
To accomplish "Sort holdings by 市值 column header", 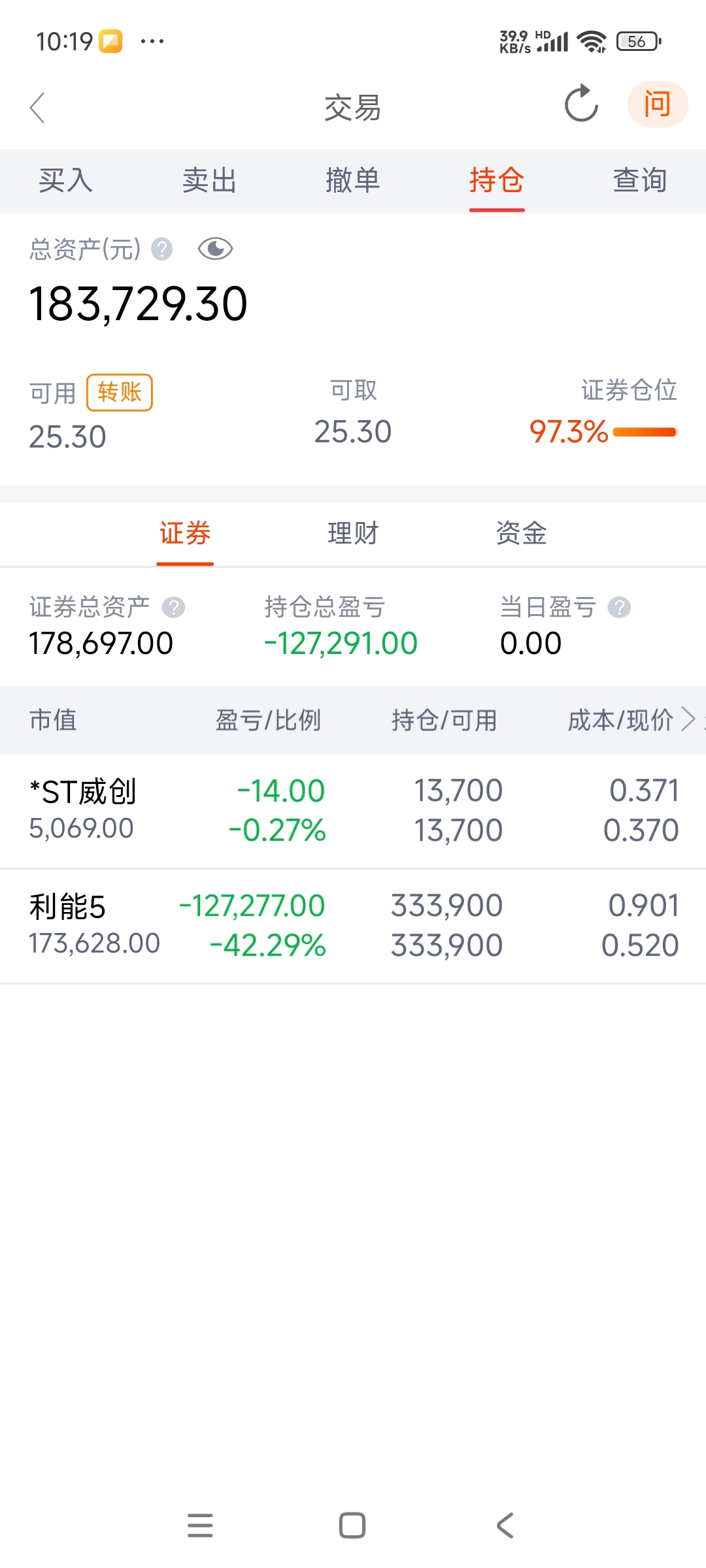I will pyautogui.click(x=53, y=720).
